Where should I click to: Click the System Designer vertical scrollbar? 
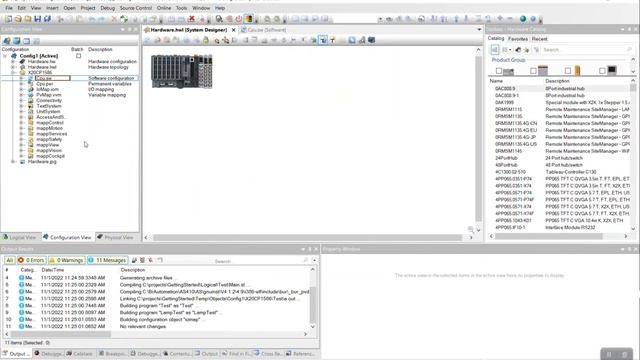[478, 139]
